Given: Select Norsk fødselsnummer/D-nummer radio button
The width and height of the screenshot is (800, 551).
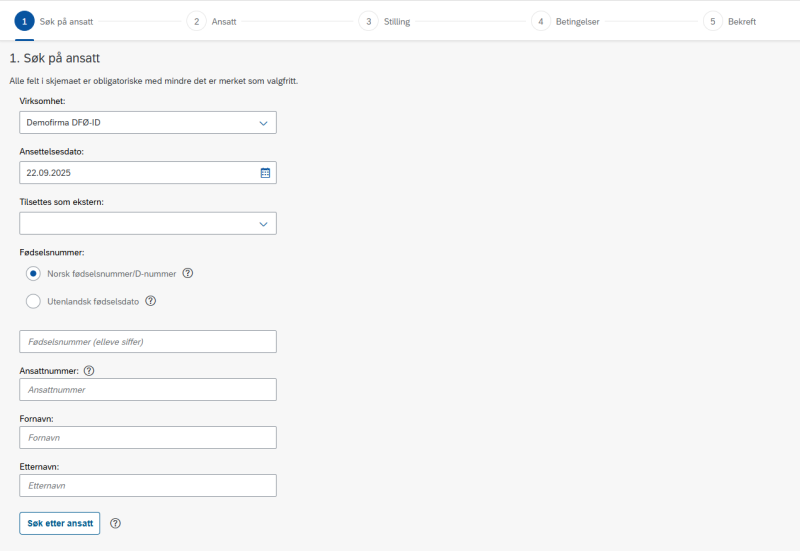Looking at the screenshot, I should (x=33, y=273).
